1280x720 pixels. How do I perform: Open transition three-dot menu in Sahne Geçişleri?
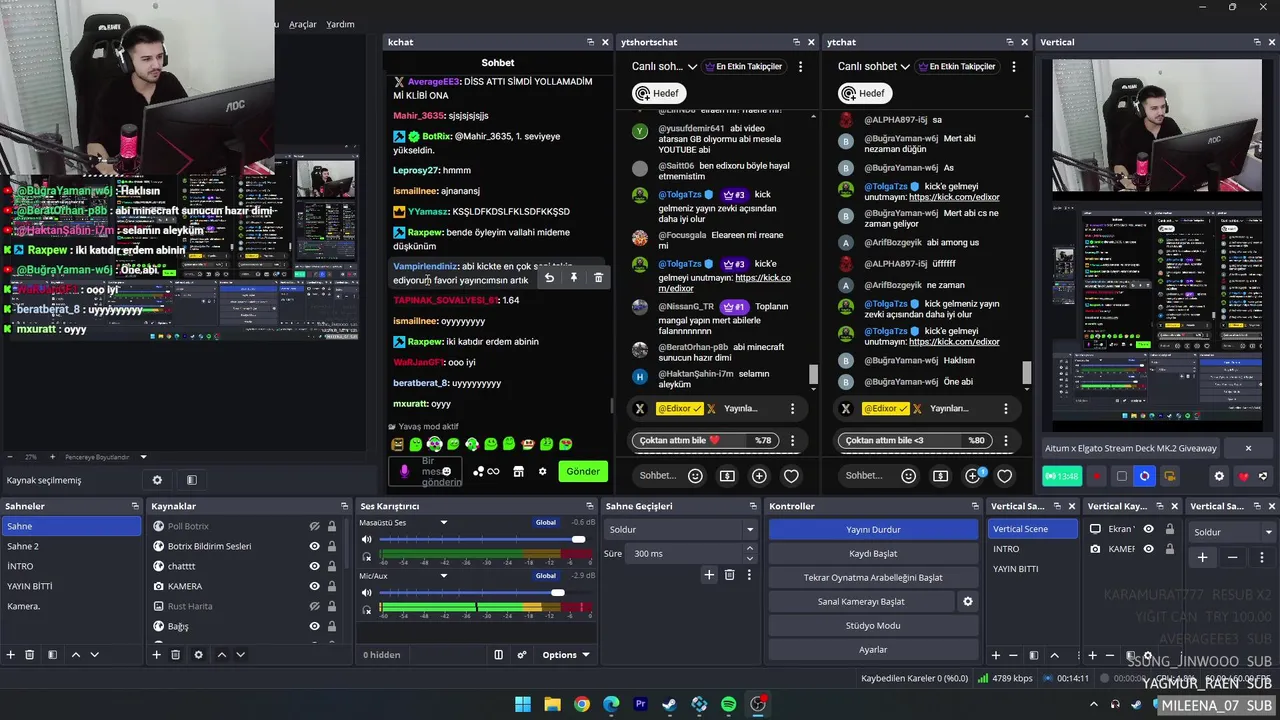(749, 574)
